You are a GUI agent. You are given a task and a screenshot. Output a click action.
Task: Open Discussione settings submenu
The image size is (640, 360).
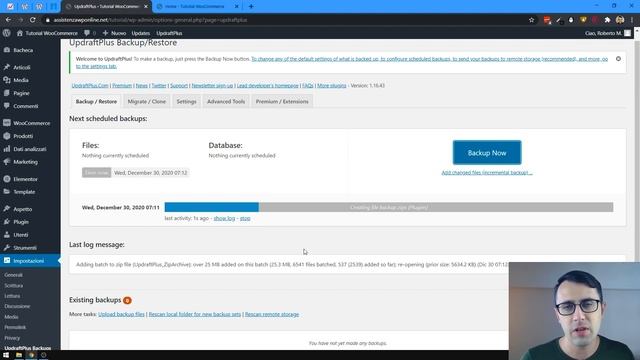[17, 306]
